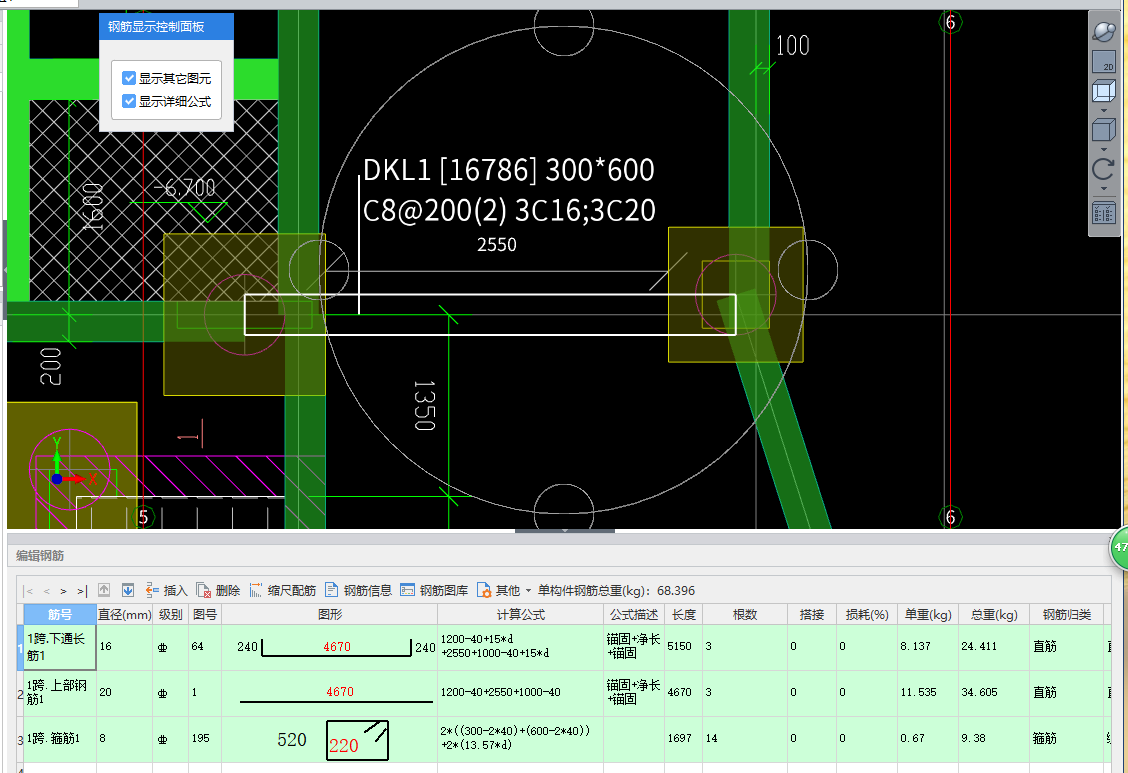This screenshot has height=773, width=1128.
Task: Select the wireframe cube view icon
Action: tap(1104, 92)
